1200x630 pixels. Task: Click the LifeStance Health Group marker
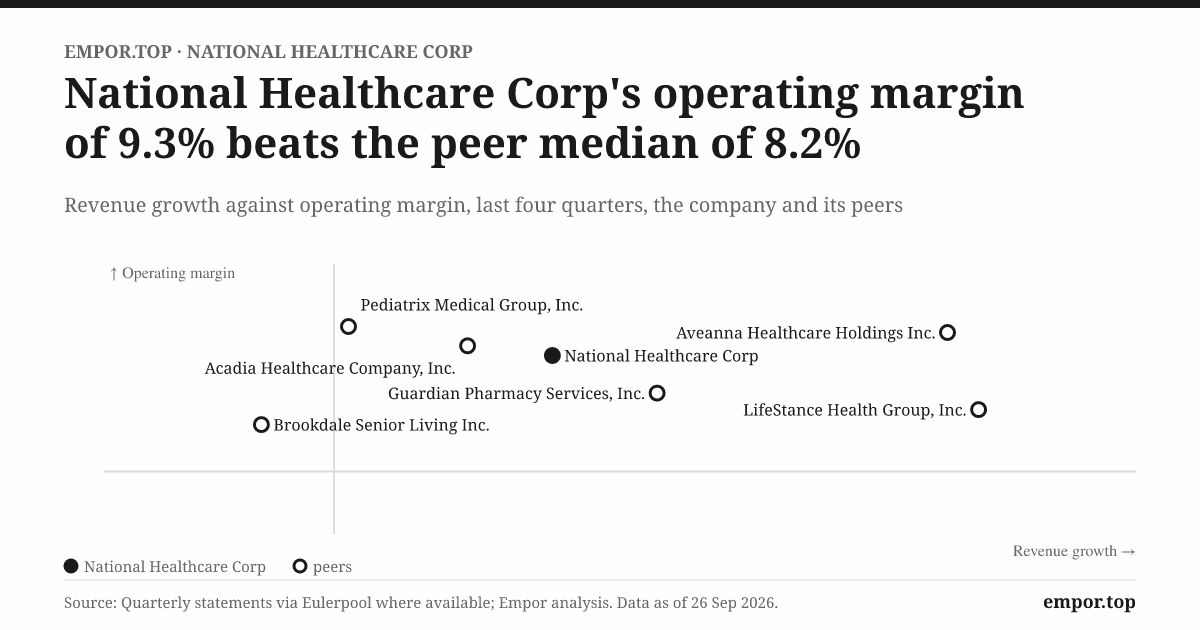(x=979, y=410)
